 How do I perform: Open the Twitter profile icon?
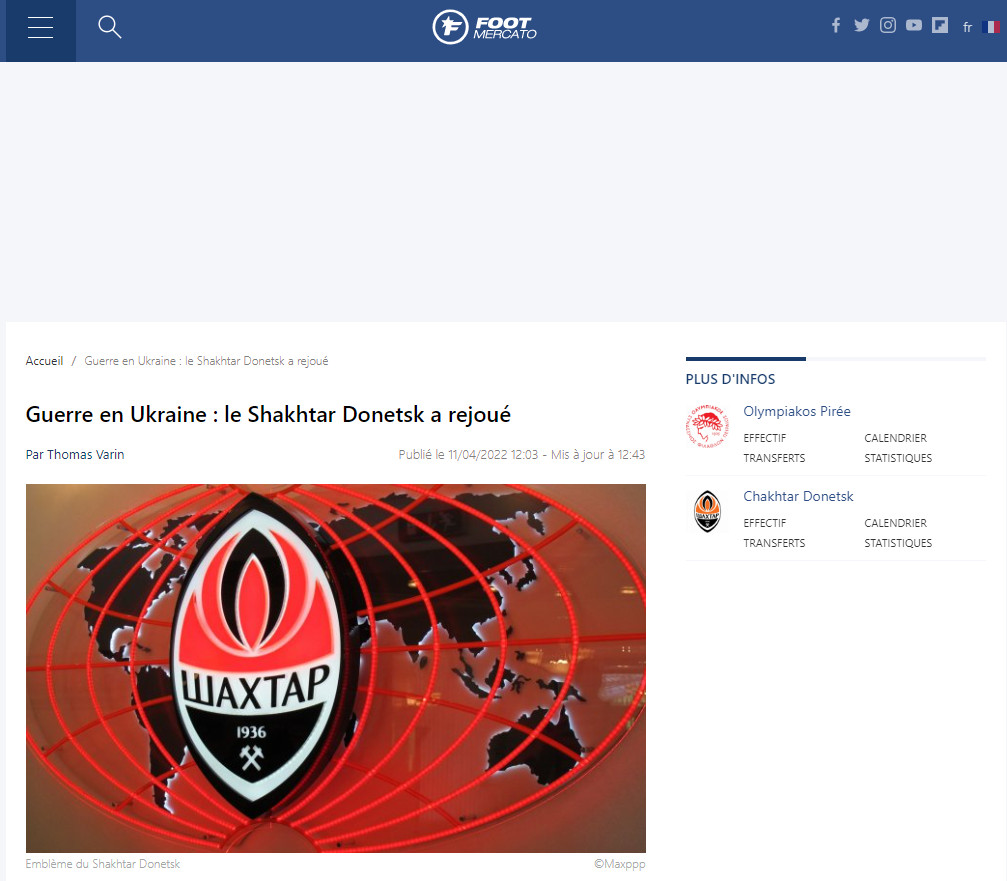point(861,26)
